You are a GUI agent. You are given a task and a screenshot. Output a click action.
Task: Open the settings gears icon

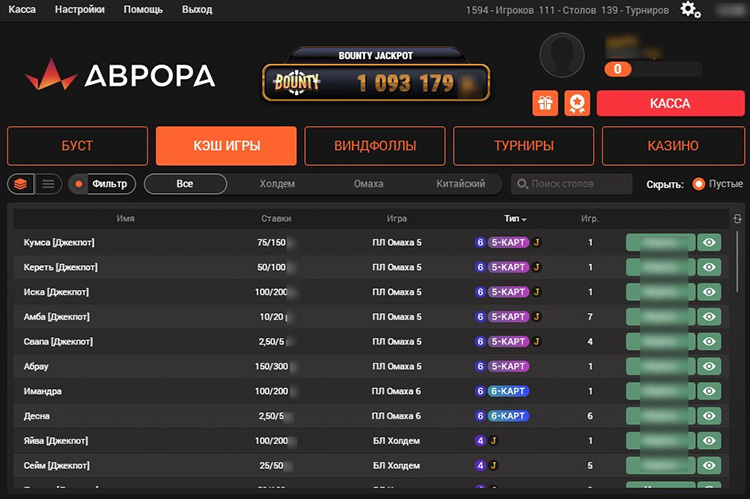[x=690, y=9]
